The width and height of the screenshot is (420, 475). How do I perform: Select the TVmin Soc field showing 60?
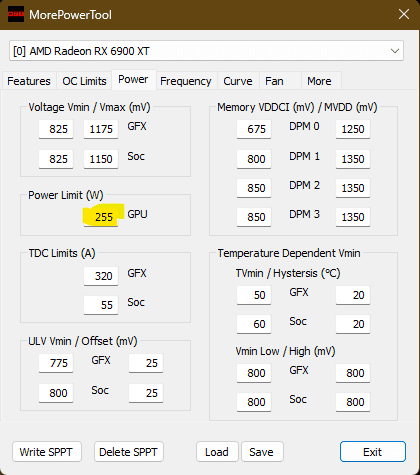pos(254,324)
